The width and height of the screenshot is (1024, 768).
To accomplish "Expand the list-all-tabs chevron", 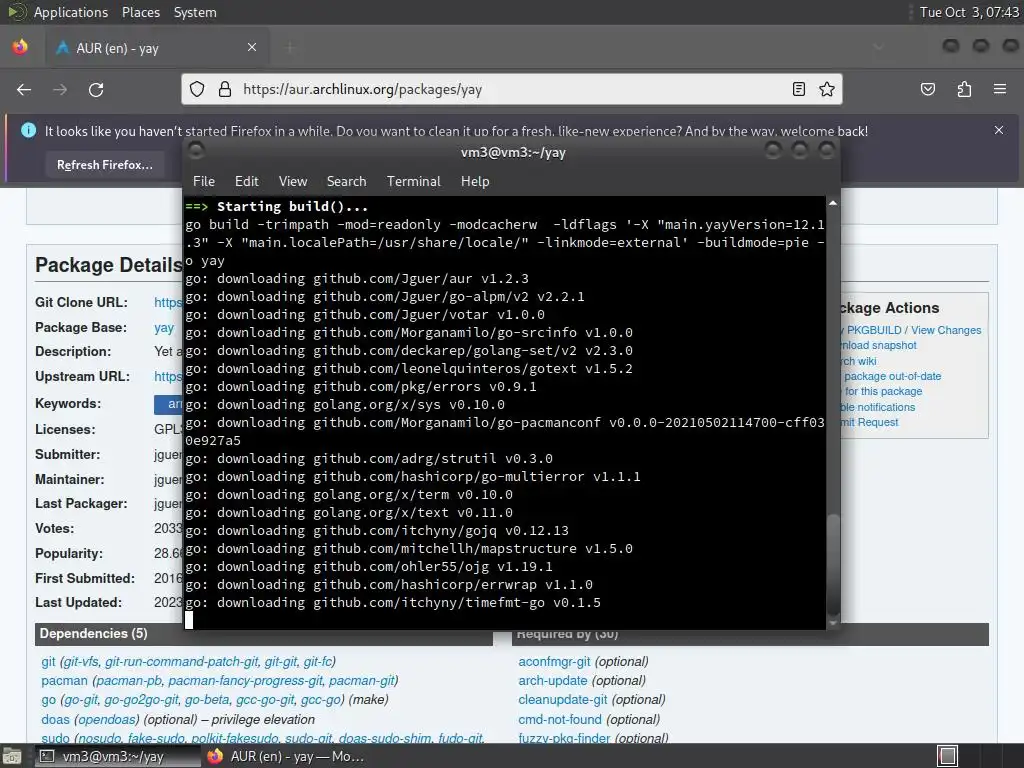I will (x=878, y=47).
